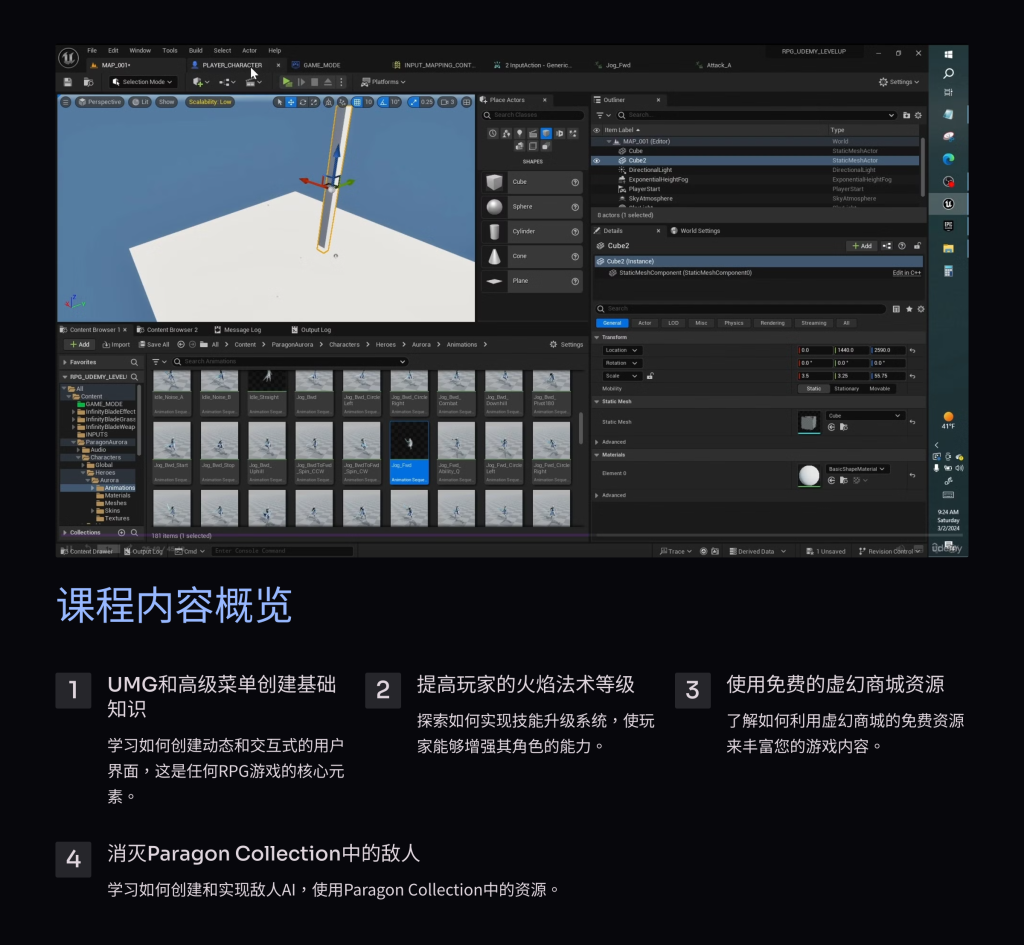This screenshot has width=1024, height=945.
Task: Click the Add component button in Details
Action: (x=862, y=246)
